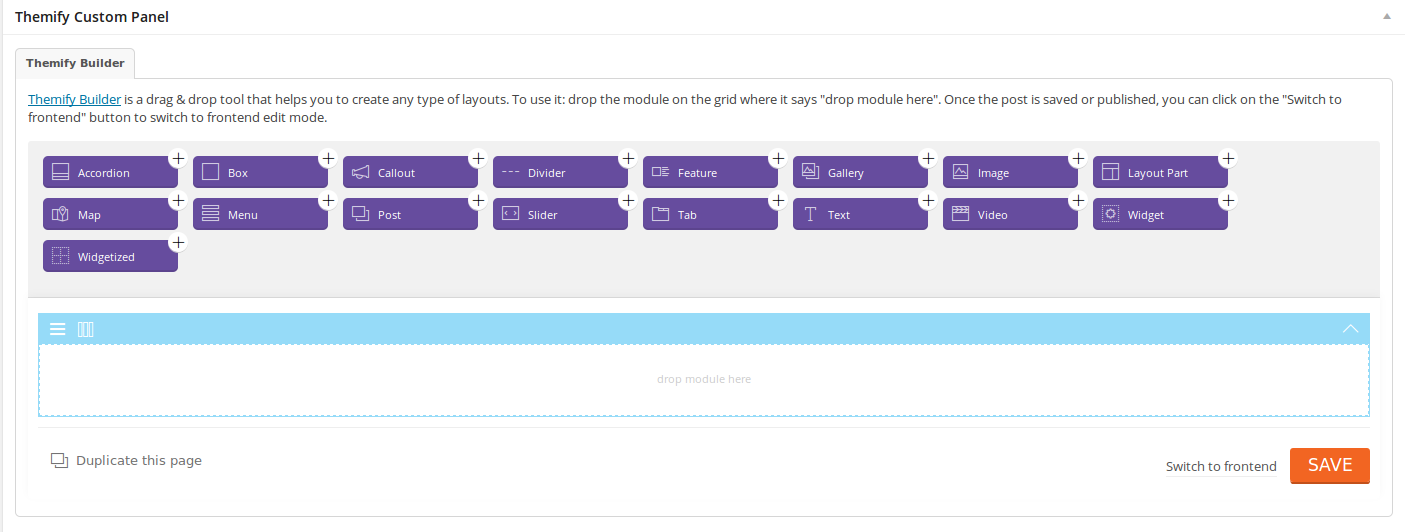Choose the Divider module

[x=560, y=172]
